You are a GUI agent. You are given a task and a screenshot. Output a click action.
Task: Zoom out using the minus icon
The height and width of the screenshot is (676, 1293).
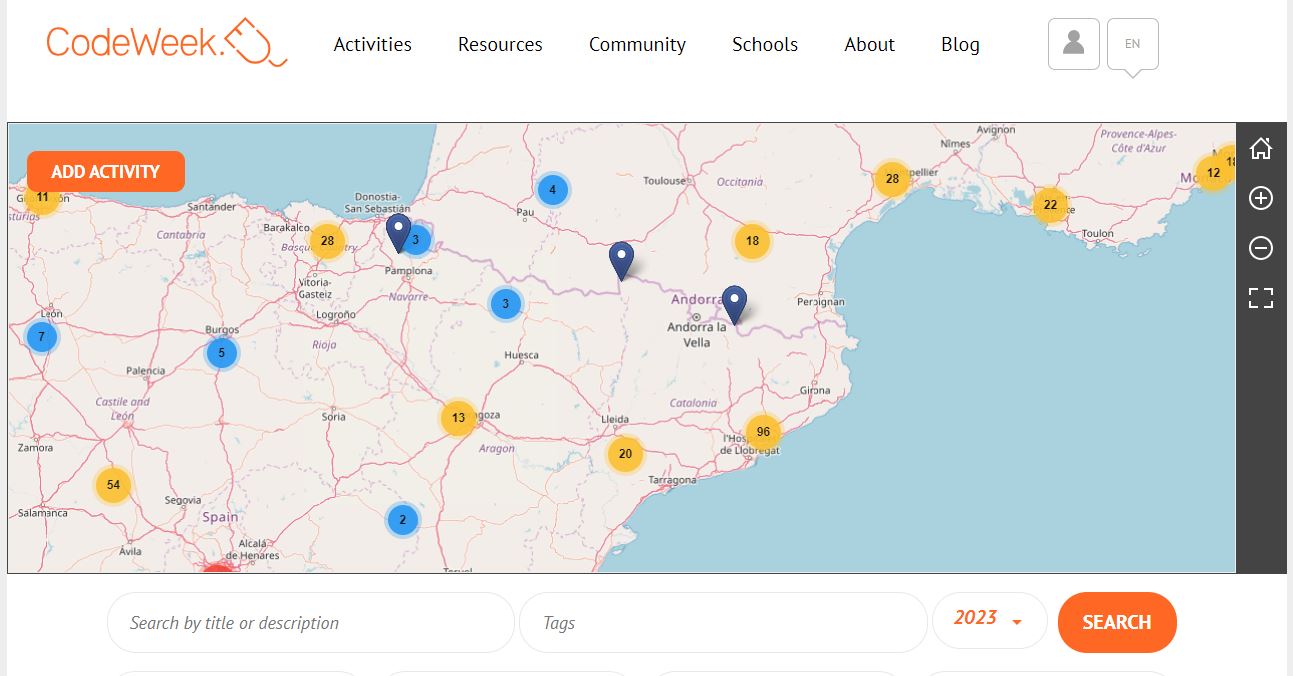[x=1261, y=248]
